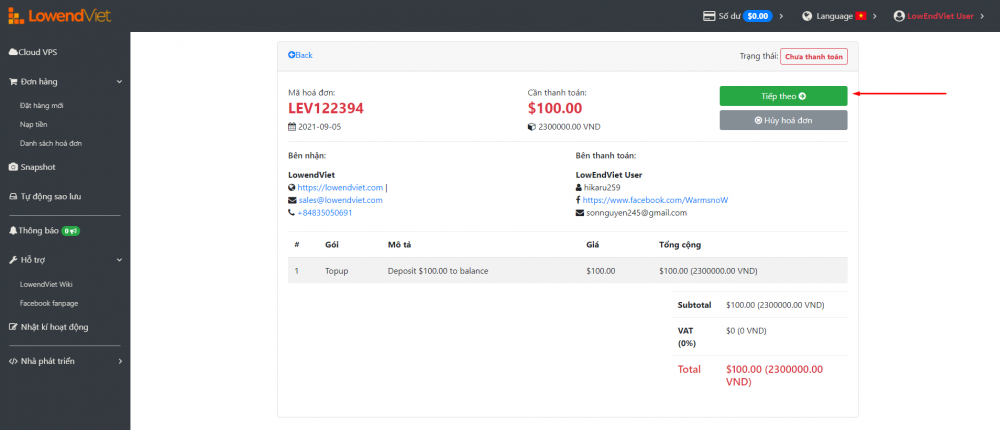Click the Tổng cộng column header
The image size is (1000, 430).
pyautogui.click(x=680, y=245)
